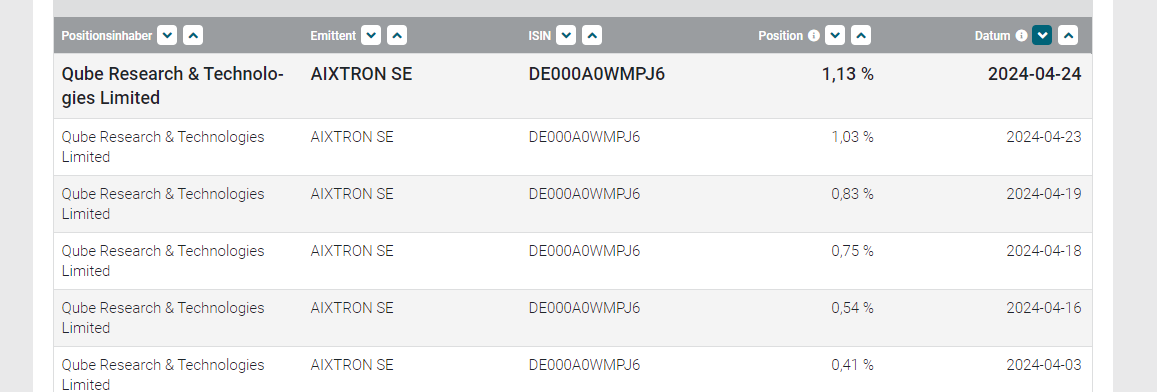1157x392 pixels.
Task: Click the Emittent column header label
Action: [x=334, y=35]
